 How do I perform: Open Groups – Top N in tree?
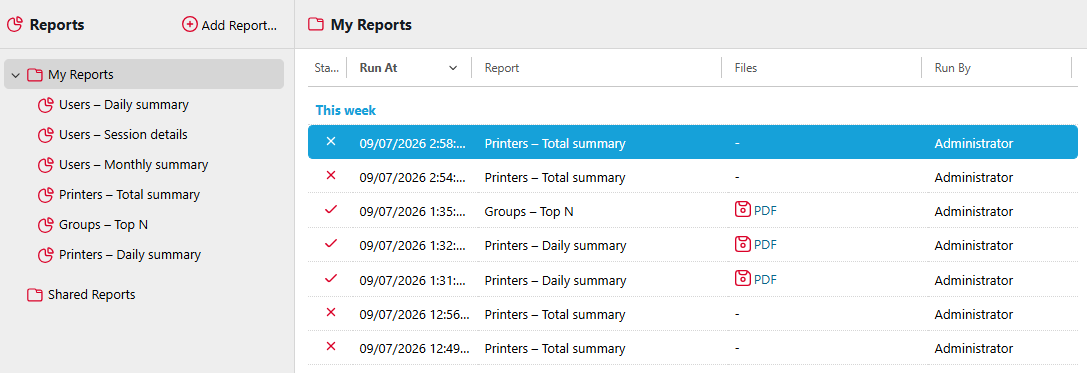pos(103,225)
